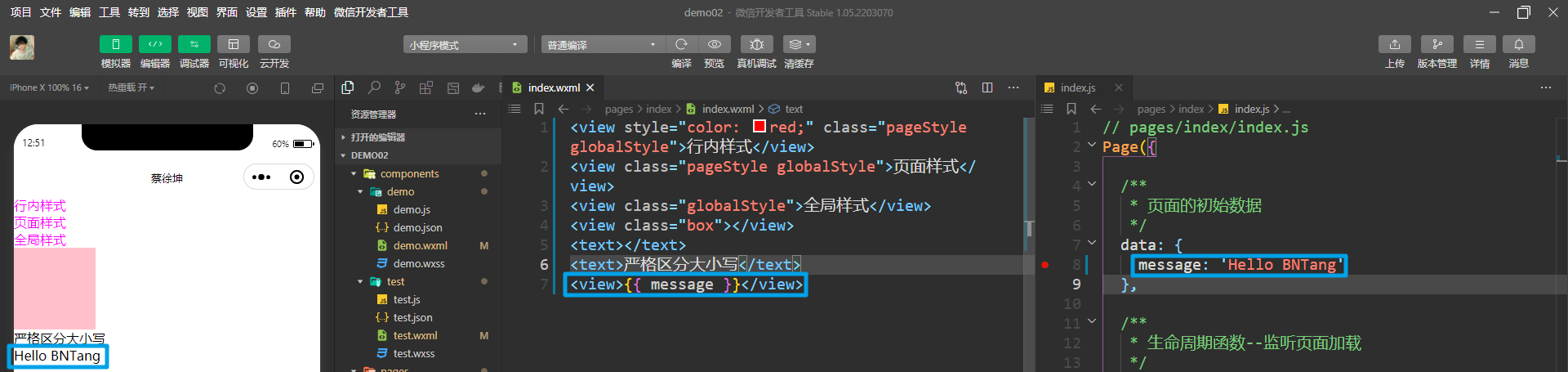Click the split editor icon

pyautogui.click(x=987, y=87)
